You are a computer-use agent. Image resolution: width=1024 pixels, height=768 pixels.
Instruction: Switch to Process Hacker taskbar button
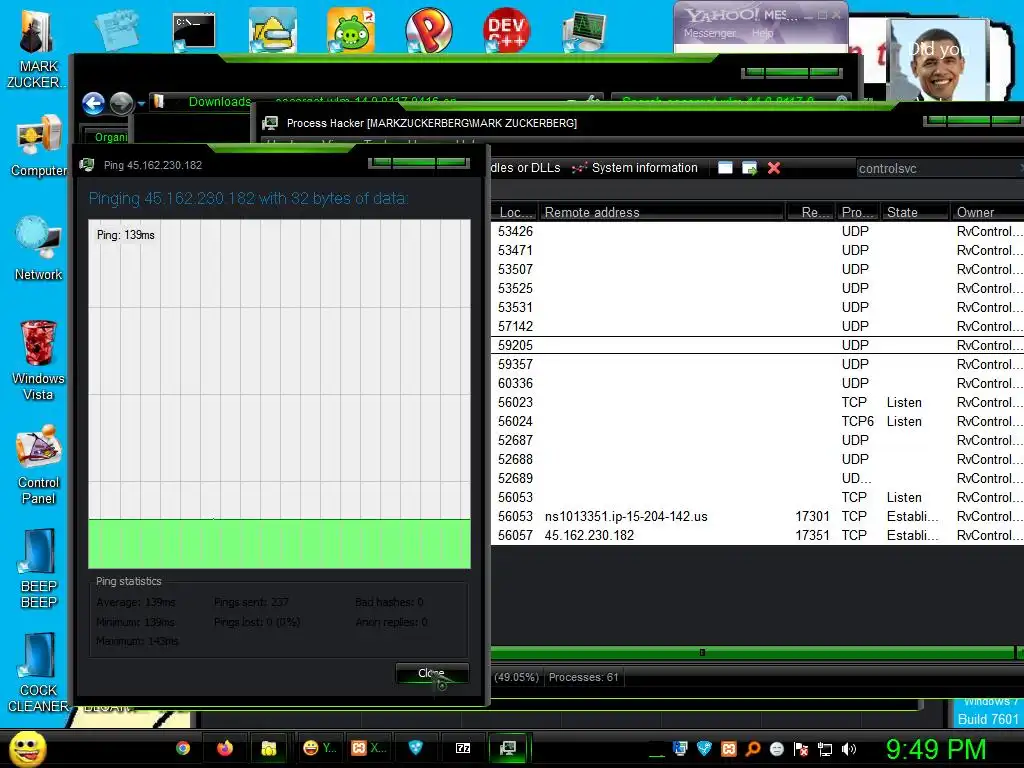click(507, 748)
